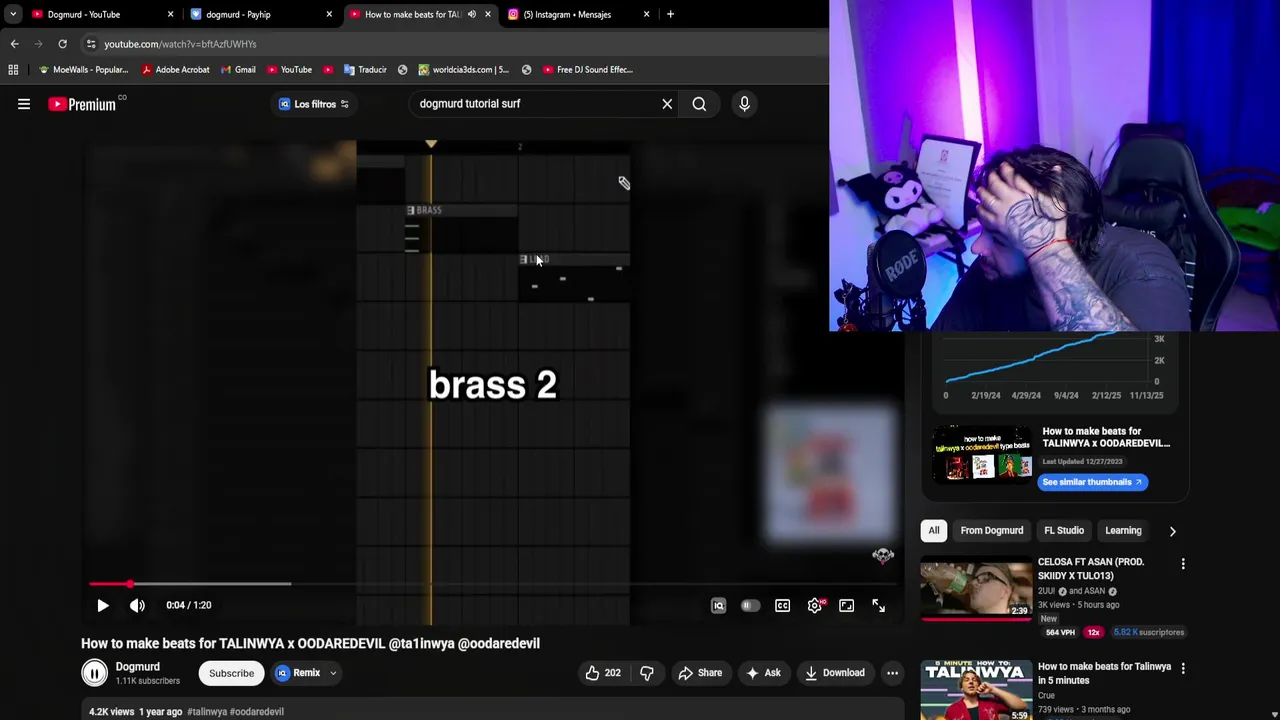The image size is (1280, 720).
Task: Open CELOSA FT ASAN video thumbnail
Action: 976,588
